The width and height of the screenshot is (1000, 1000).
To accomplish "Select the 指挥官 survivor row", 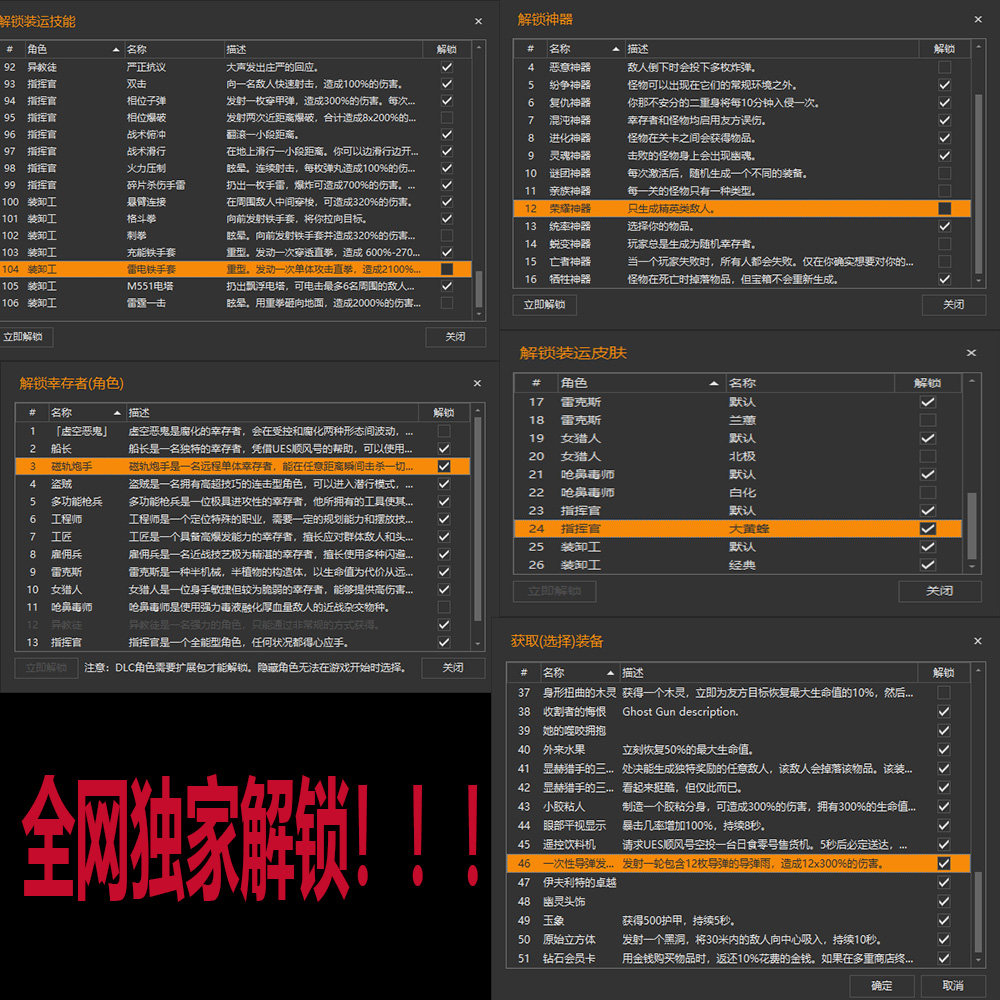I will (x=200, y=644).
